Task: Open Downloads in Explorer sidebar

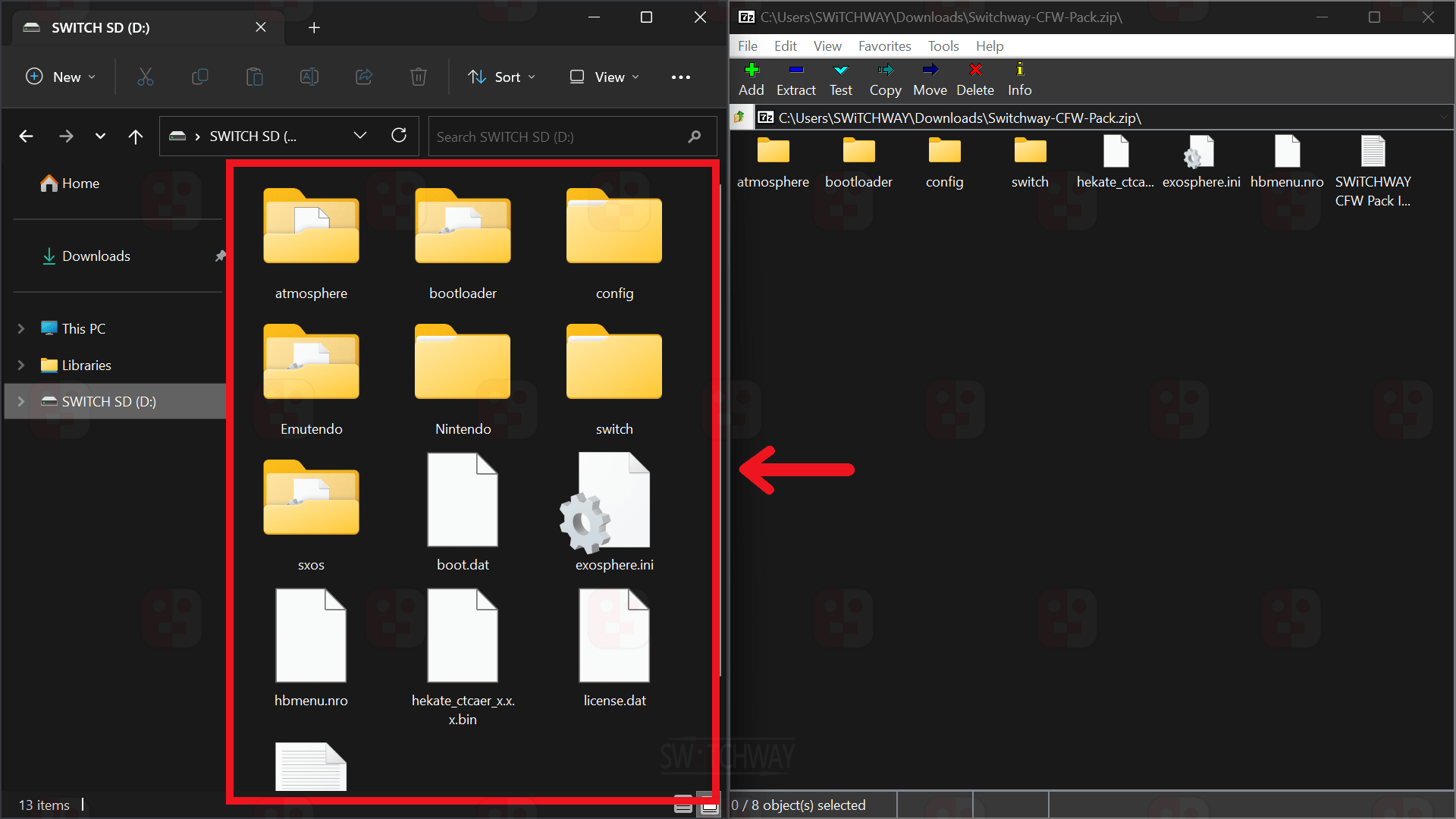Action: click(x=86, y=256)
